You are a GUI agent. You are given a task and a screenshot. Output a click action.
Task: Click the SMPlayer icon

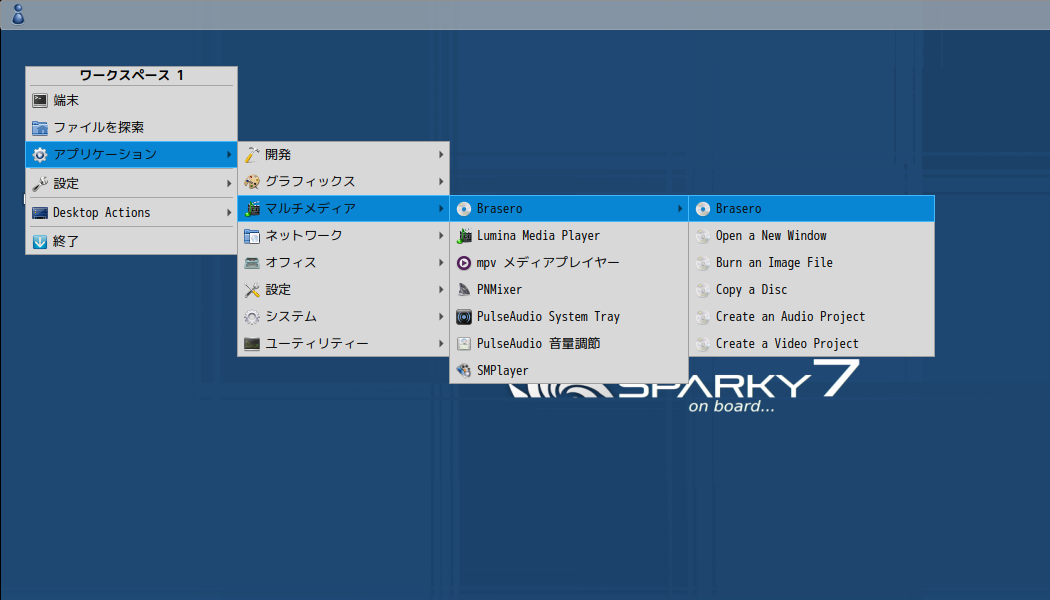coord(463,370)
